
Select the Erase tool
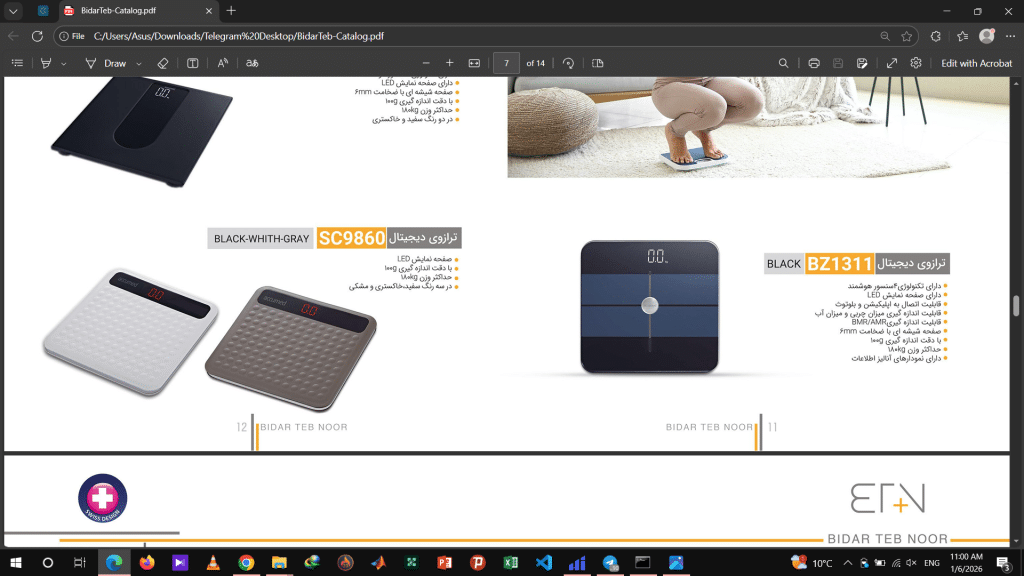[x=163, y=63]
